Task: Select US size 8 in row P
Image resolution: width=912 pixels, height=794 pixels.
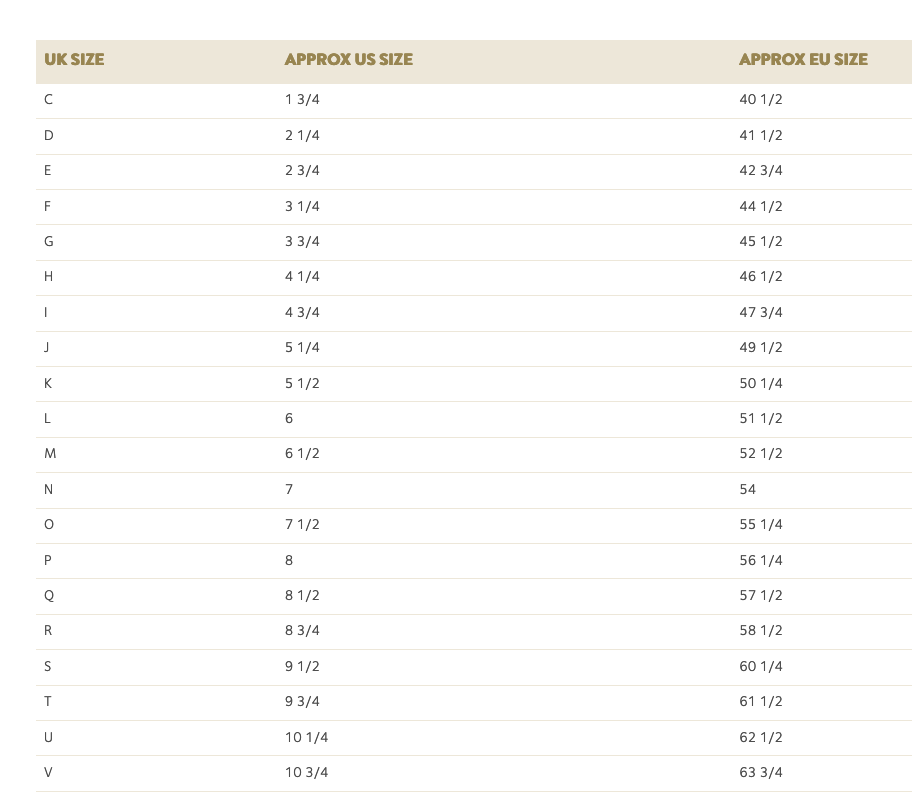Action: [289, 561]
